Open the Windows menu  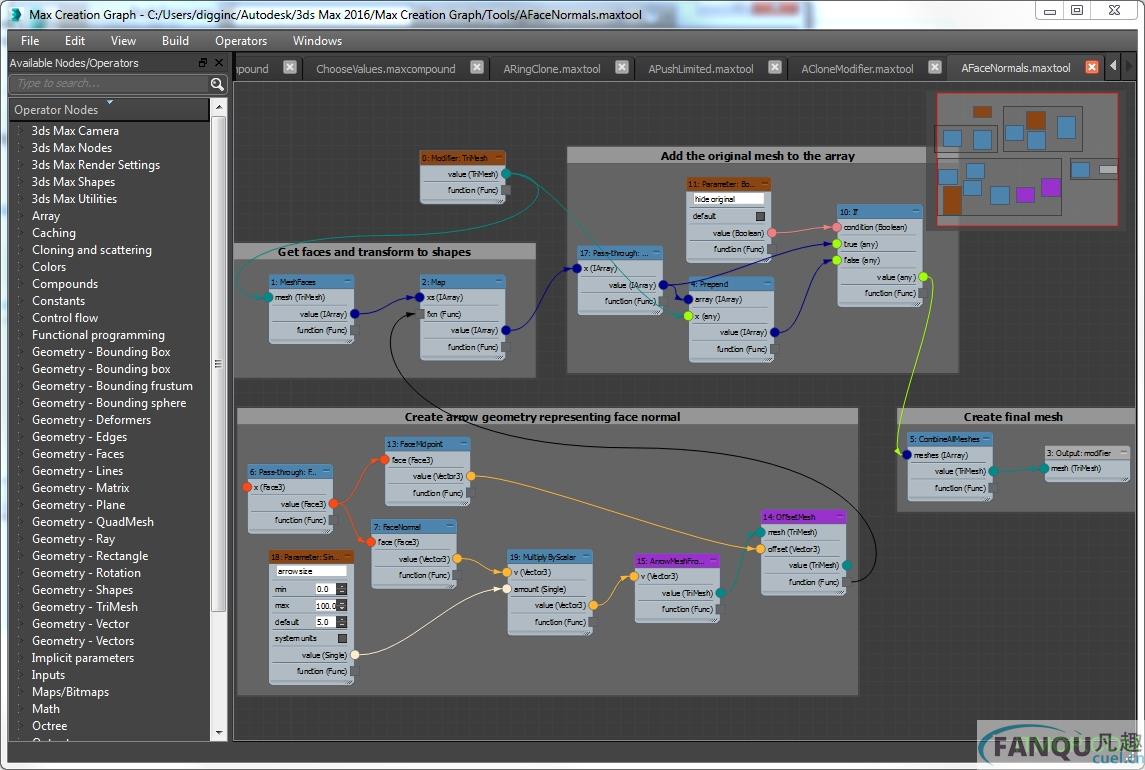point(317,41)
